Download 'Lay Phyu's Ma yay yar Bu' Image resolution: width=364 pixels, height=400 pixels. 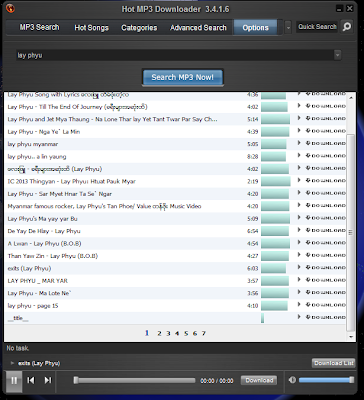(x=326, y=218)
